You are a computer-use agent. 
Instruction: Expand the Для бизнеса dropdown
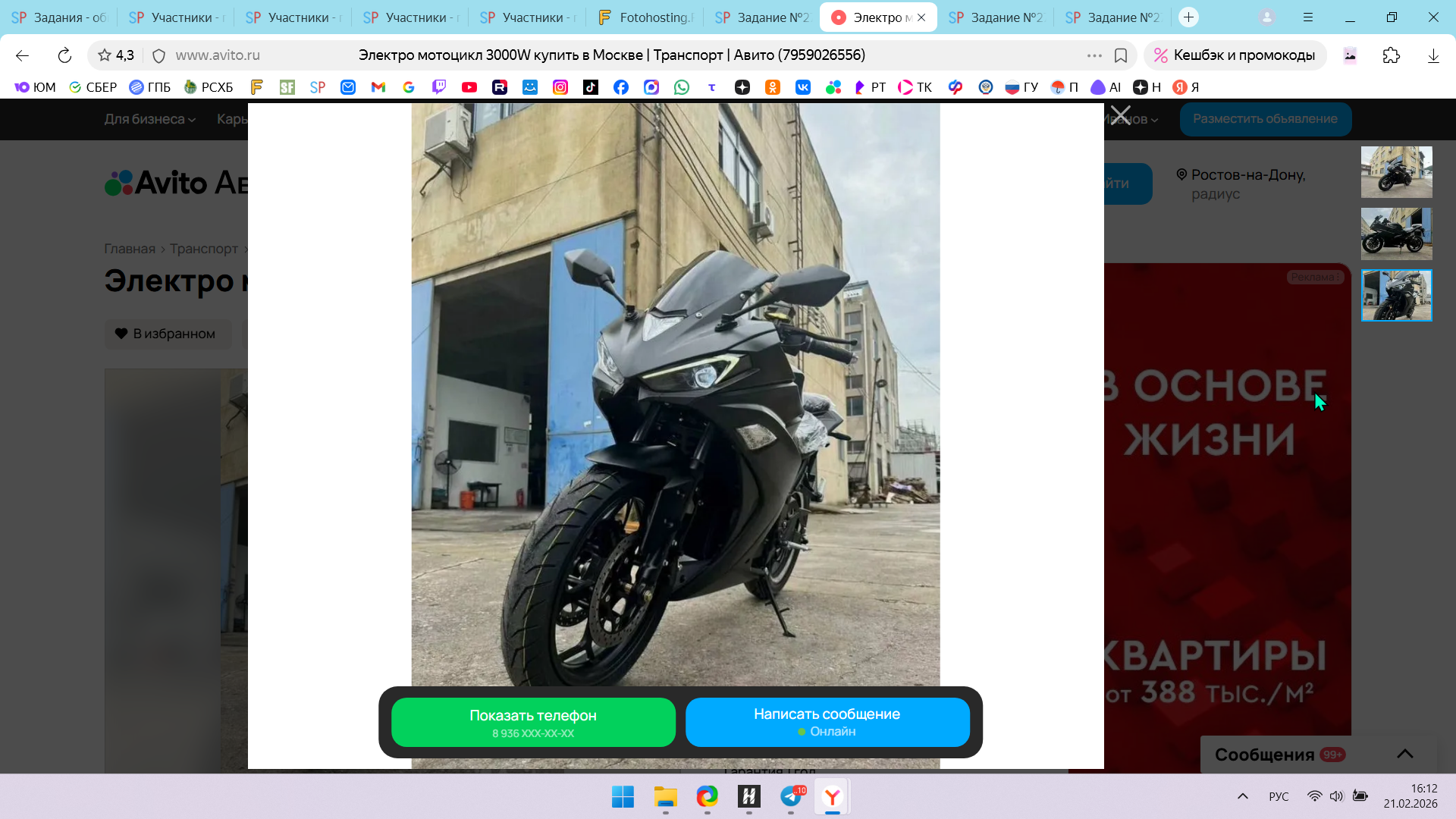(x=149, y=119)
